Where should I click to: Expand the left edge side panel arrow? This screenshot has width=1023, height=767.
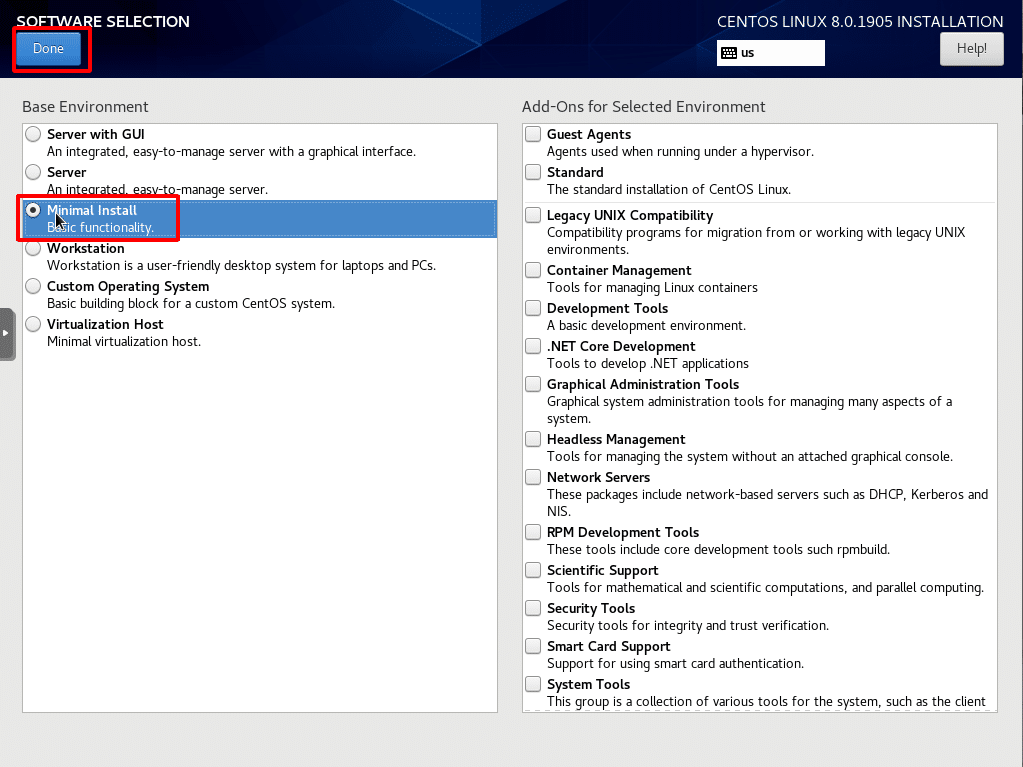point(7,334)
